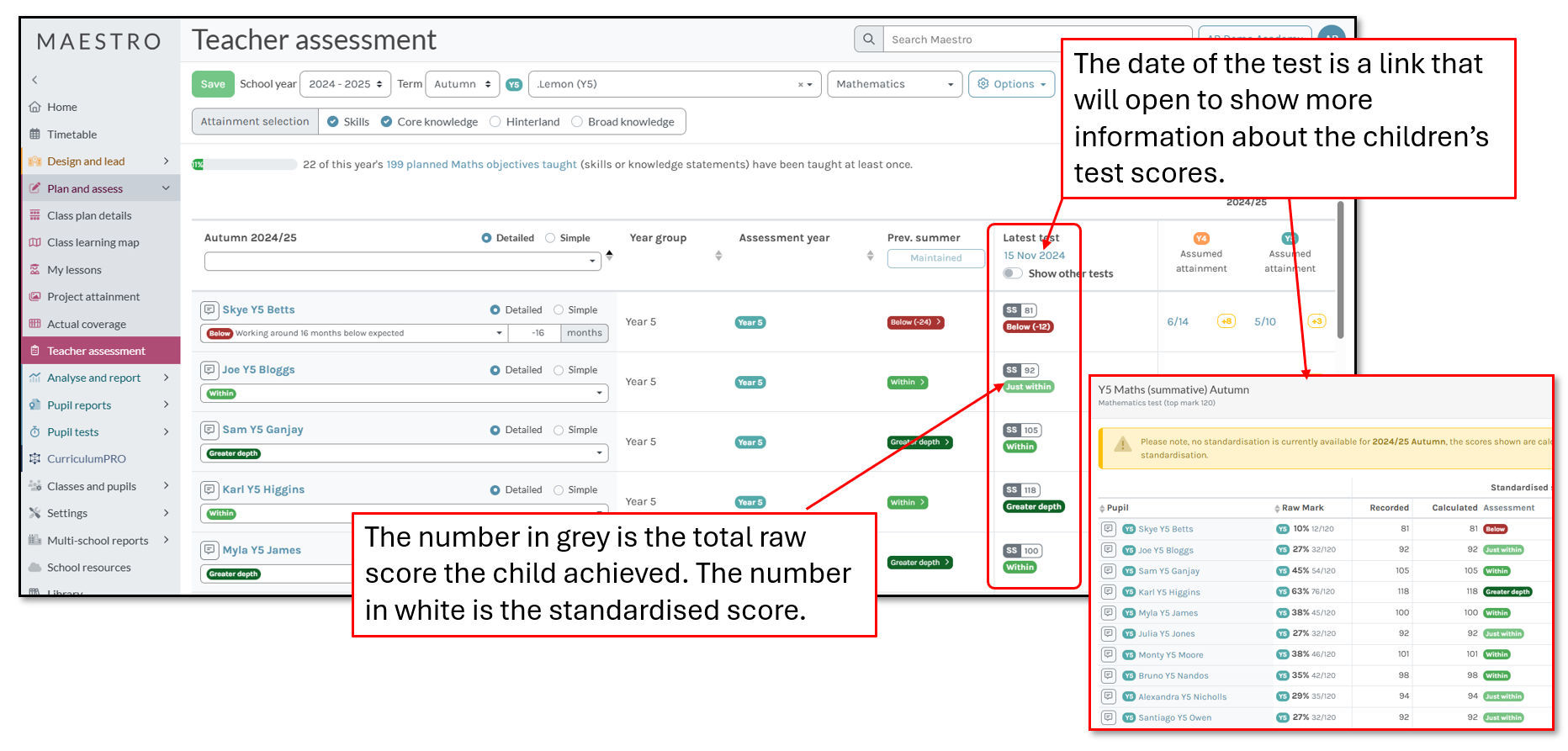Click the Home icon in the sidebar
This screenshot has width=1568, height=751.
34,107
